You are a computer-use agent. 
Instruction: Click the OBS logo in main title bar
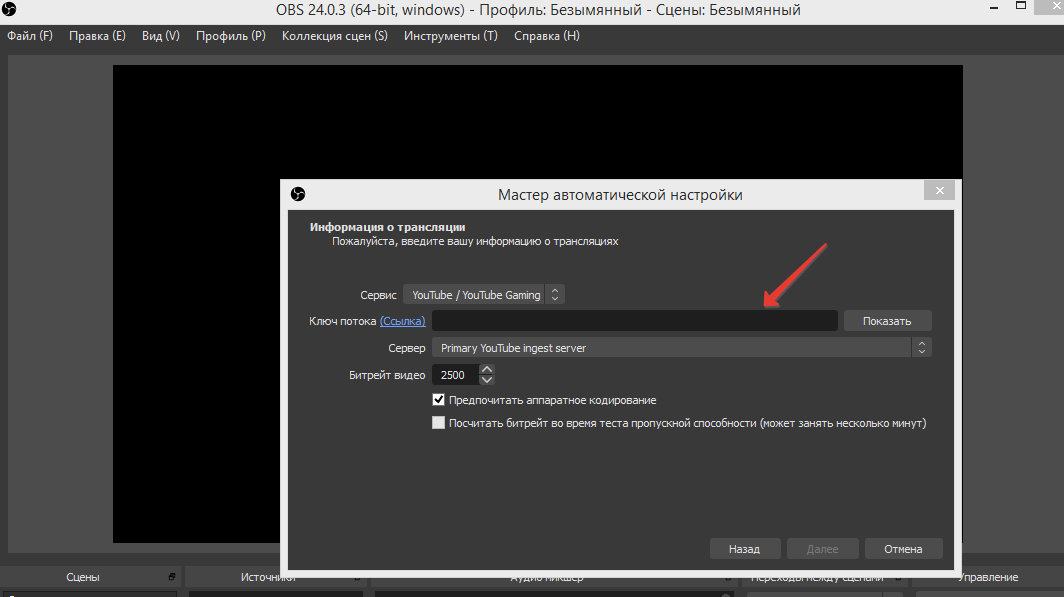coord(11,10)
